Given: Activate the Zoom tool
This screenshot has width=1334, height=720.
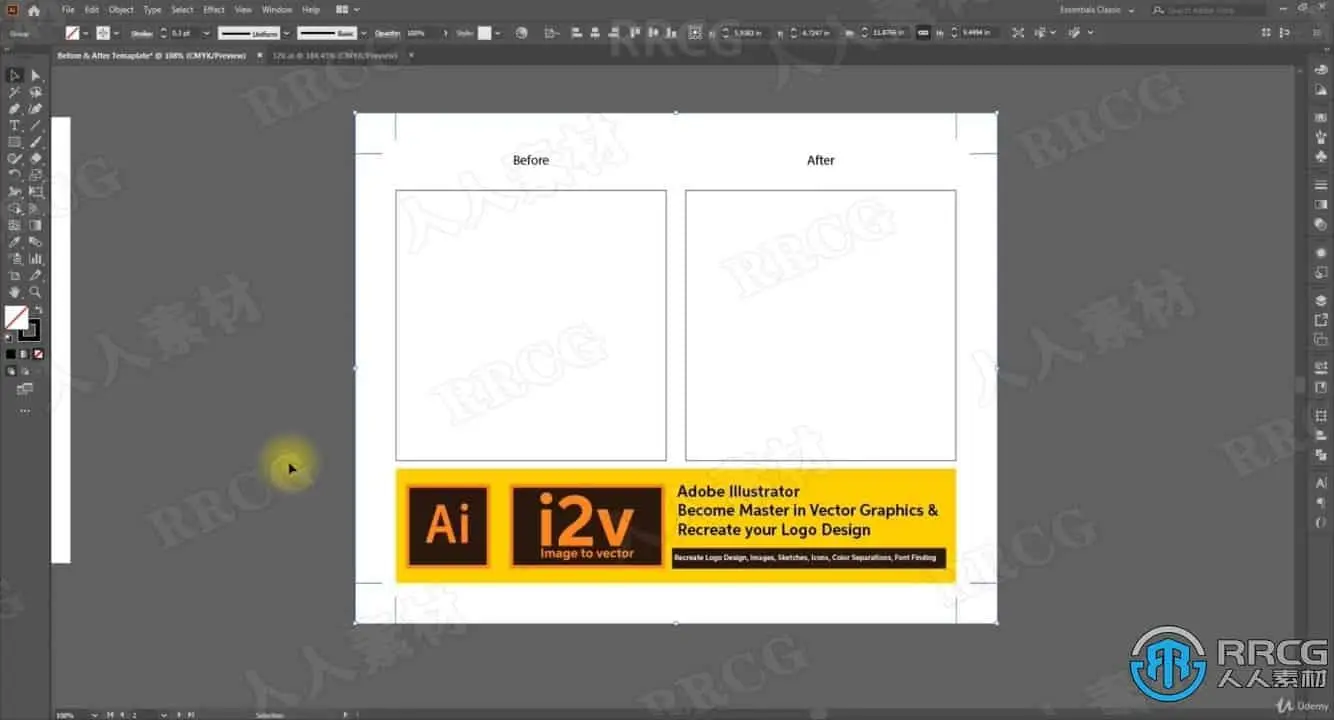Looking at the screenshot, I should [36, 292].
